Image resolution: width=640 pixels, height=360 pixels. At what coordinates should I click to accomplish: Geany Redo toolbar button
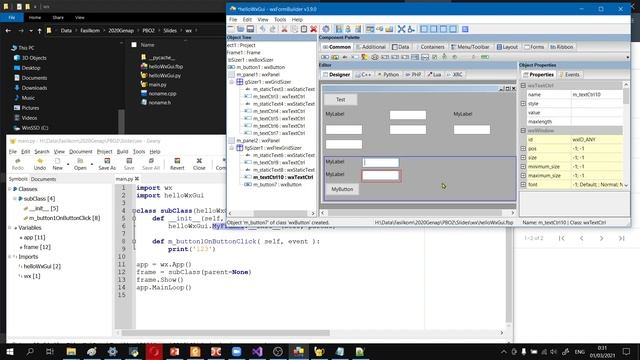[x=18, y=164]
